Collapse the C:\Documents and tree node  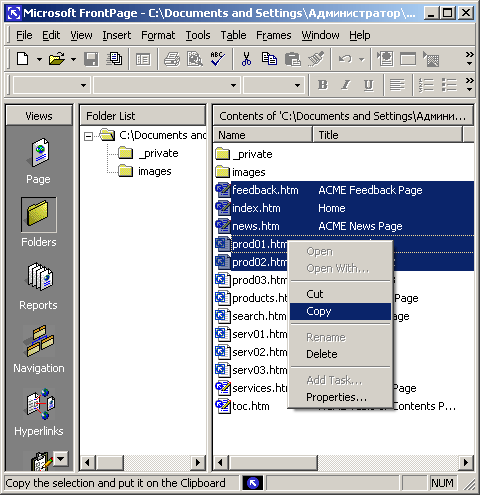(88, 136)
